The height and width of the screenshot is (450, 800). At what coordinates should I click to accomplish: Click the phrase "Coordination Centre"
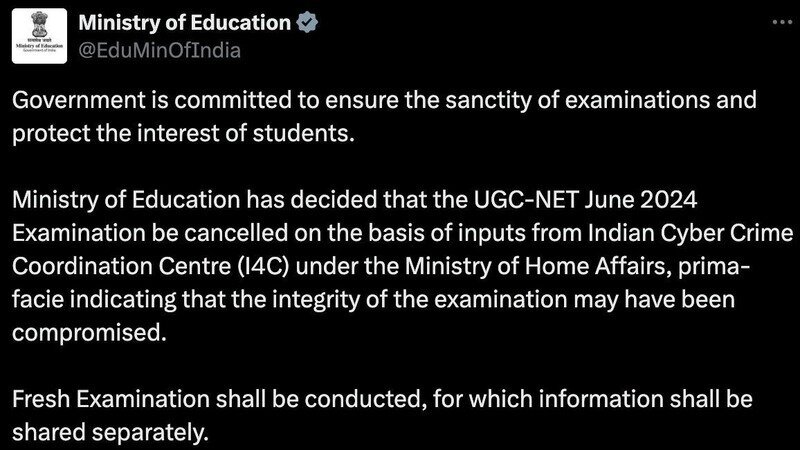coord(121,266)
